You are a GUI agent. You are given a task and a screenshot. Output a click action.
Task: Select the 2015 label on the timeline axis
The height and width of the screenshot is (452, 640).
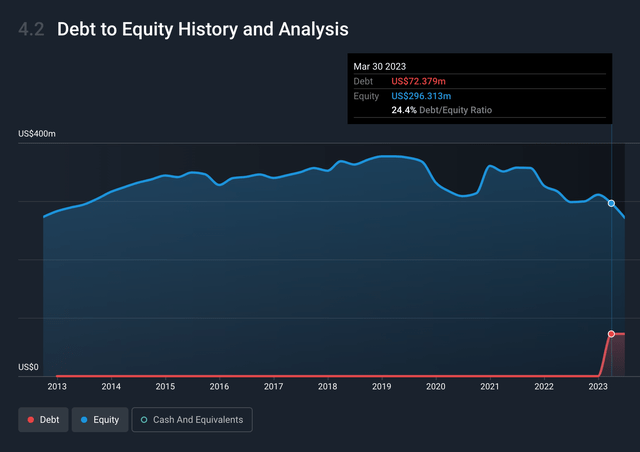coord(165,386)
